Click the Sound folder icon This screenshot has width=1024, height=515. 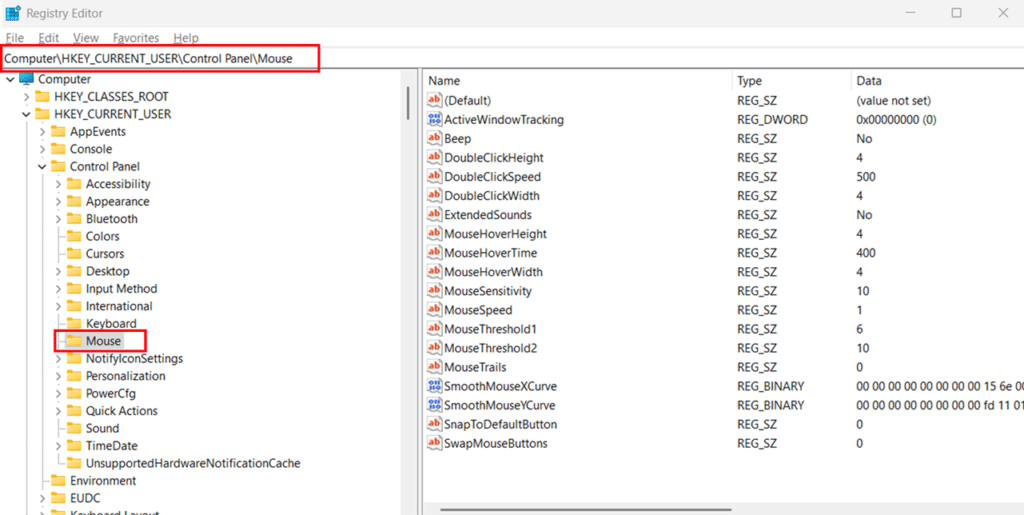point(74,428)
